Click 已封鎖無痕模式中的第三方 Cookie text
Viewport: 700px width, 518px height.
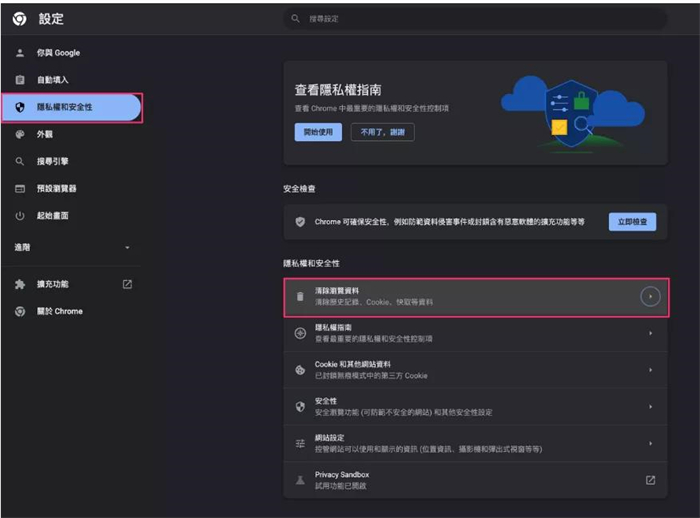(371, 376)
